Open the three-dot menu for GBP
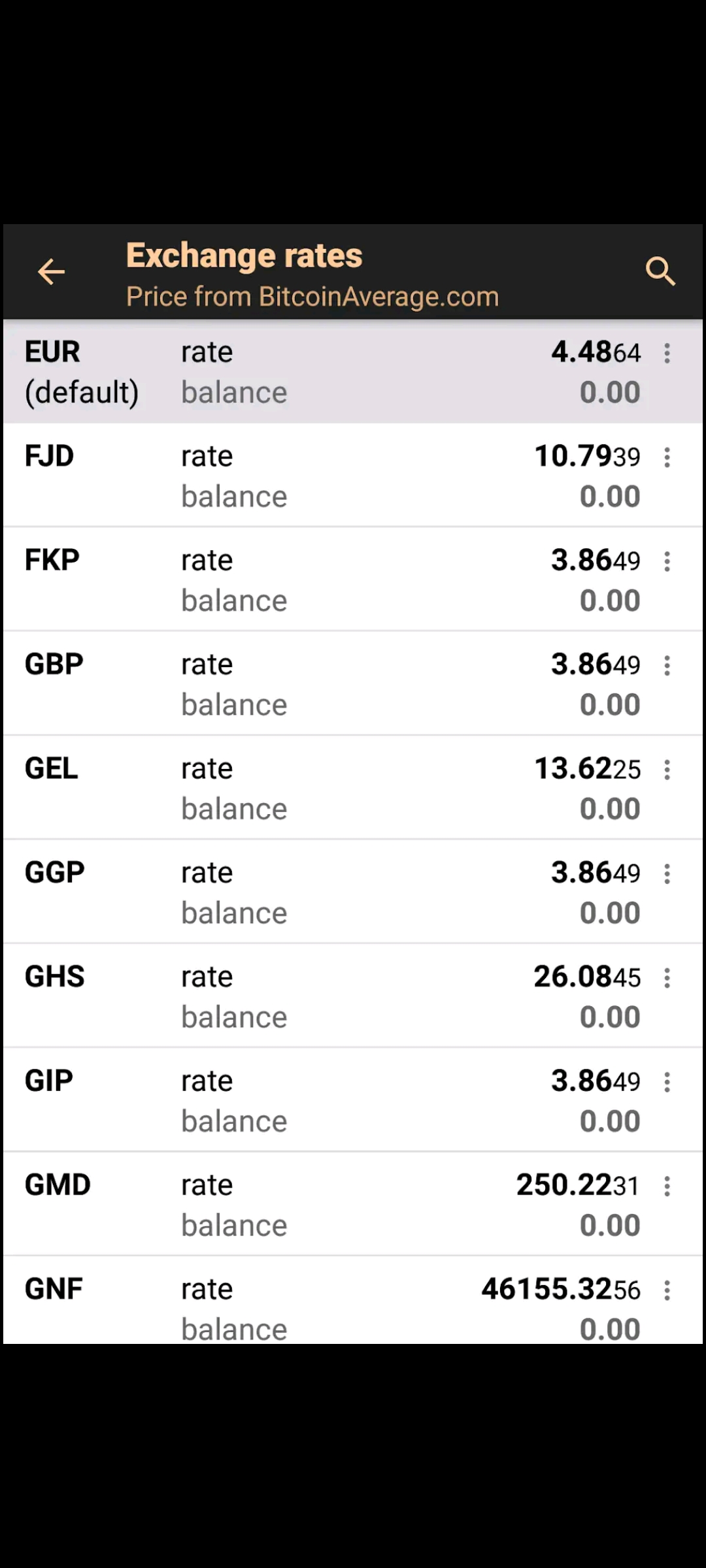 (667, 666)
